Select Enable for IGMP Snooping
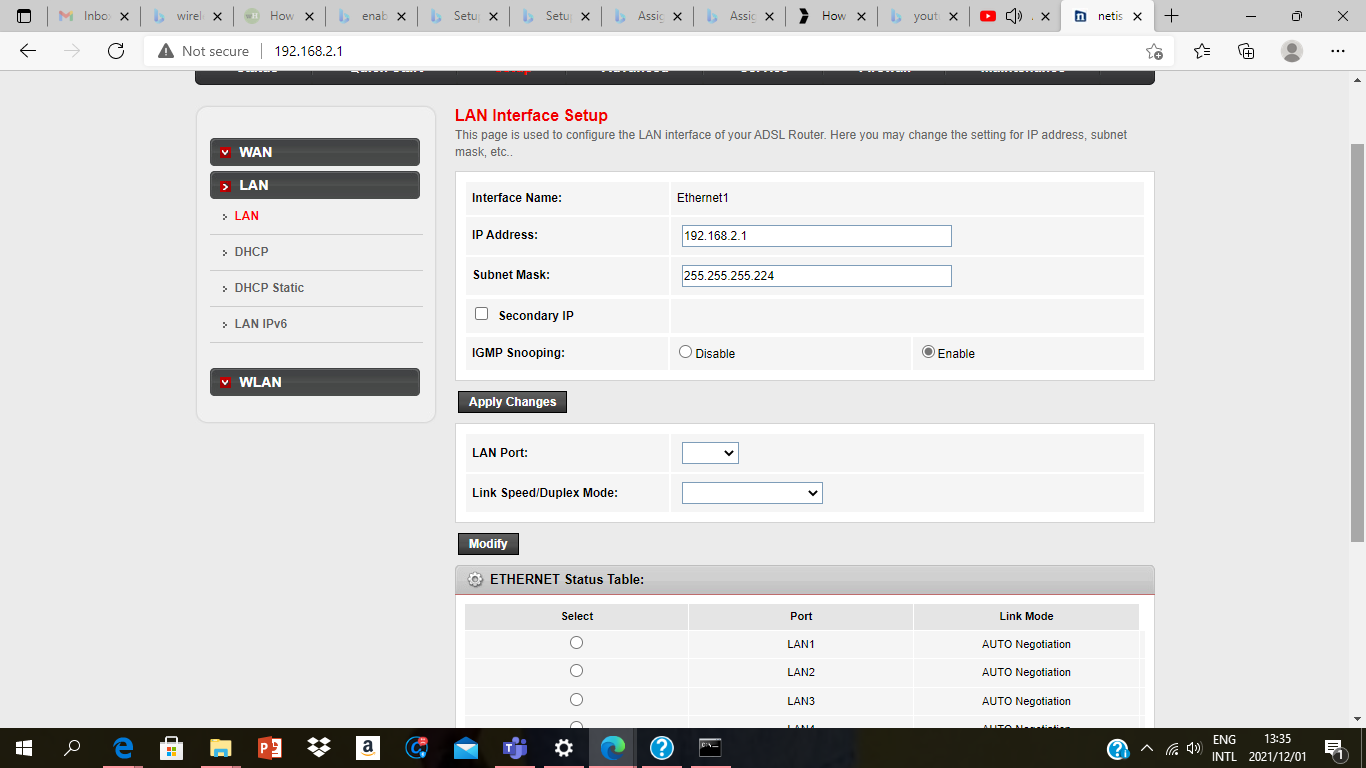Image resolution: width=1366 pixels, height=768 pixels. (x=928, y=352)
